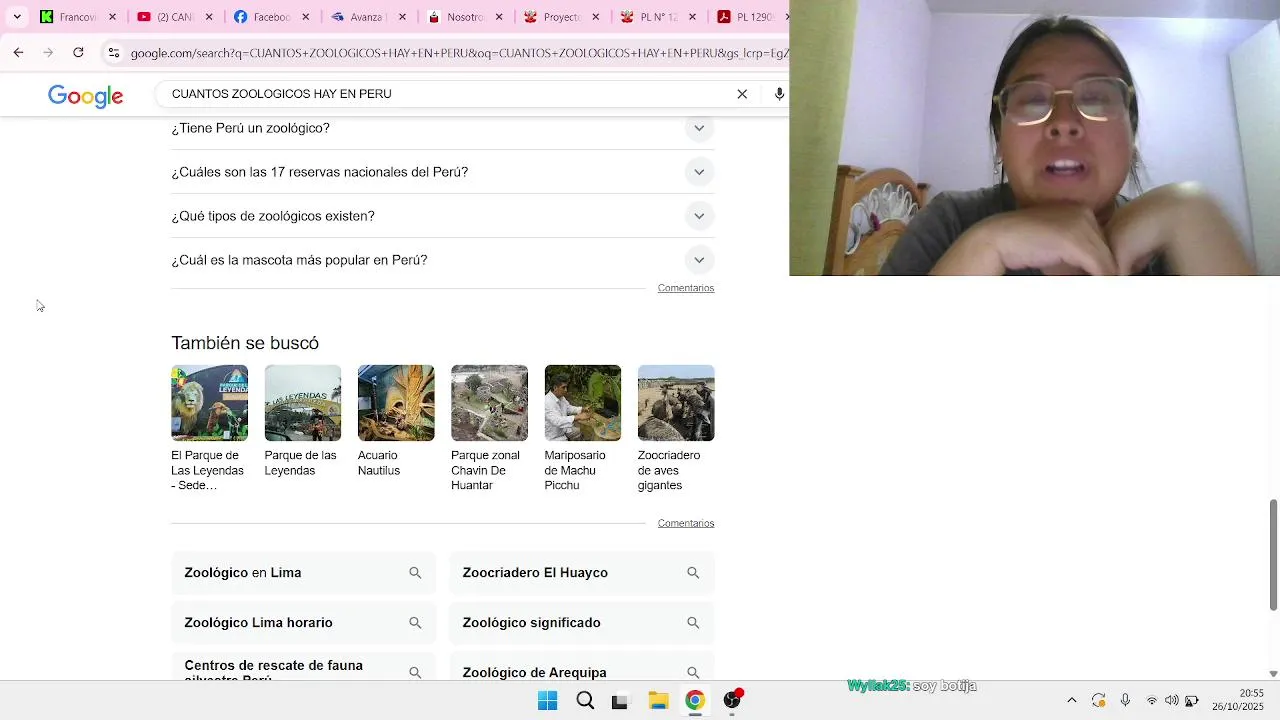Open Acuario Nautilus thumbnail
Image resolution: width=1280 pixels, height=720 pixels.
(396, 403)
